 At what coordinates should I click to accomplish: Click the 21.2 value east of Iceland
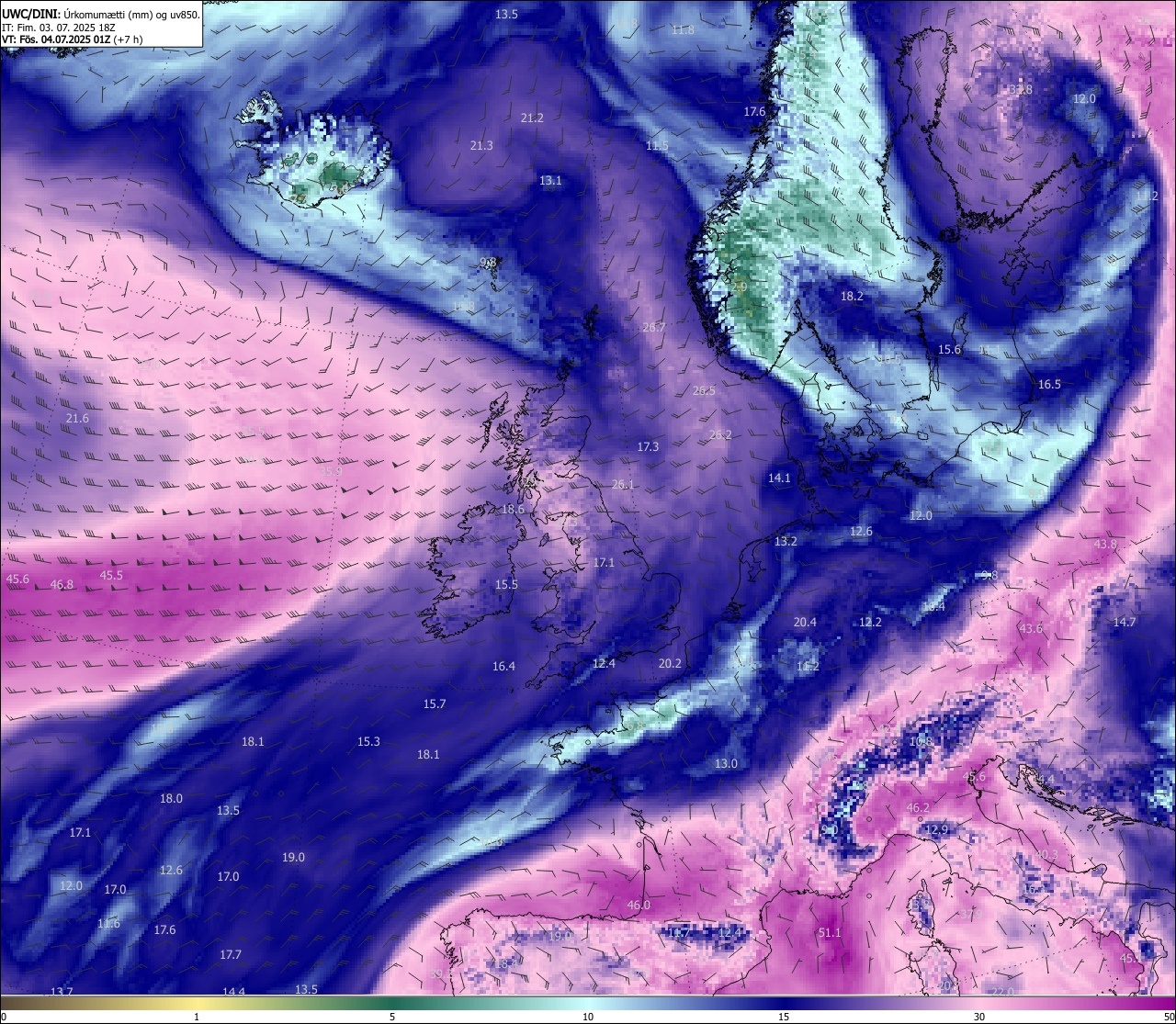pos(532,118)
